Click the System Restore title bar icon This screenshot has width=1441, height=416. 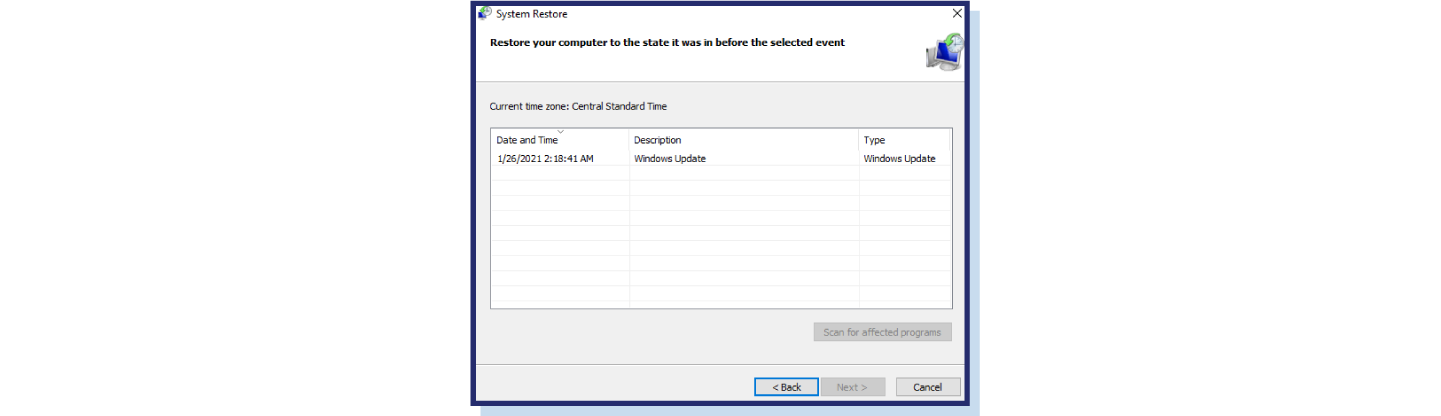[485, 13]
